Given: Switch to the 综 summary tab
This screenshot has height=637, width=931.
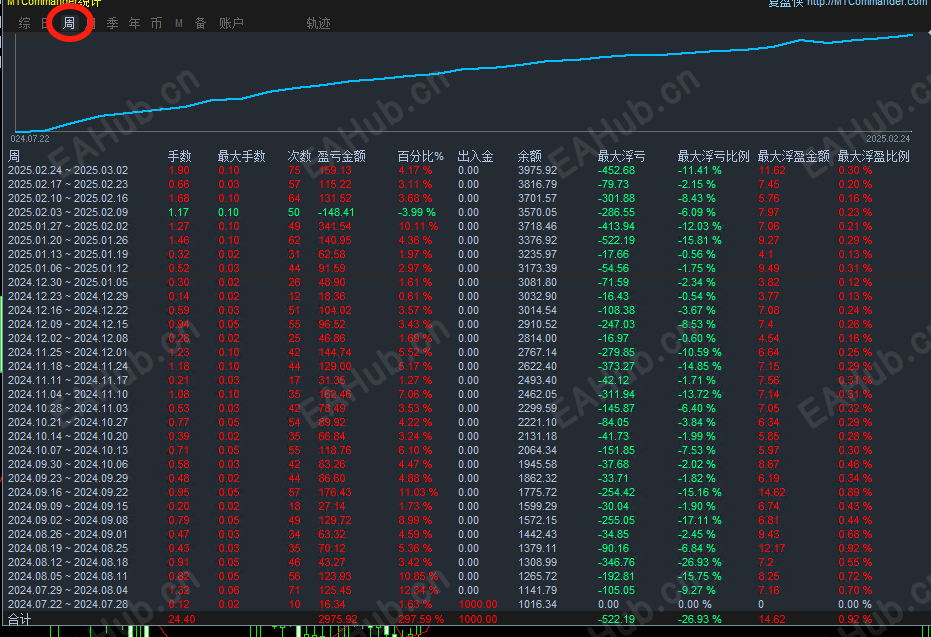Looking at the screenshot, I should (x=24, y=23).
